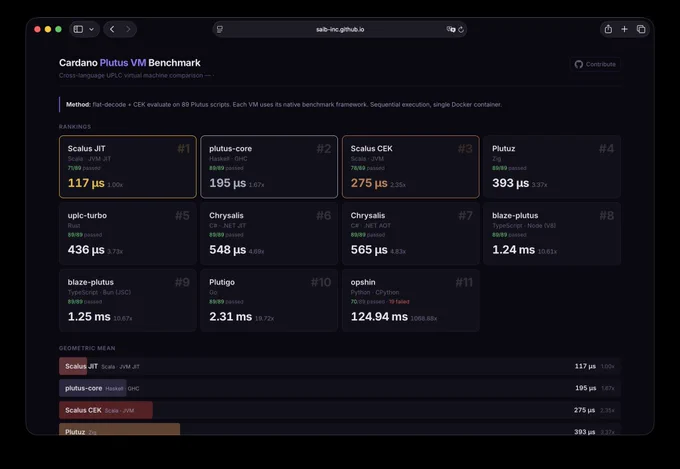
Task: Click the Safari sidebar toggle icon
Action: [x=78, y=29]
